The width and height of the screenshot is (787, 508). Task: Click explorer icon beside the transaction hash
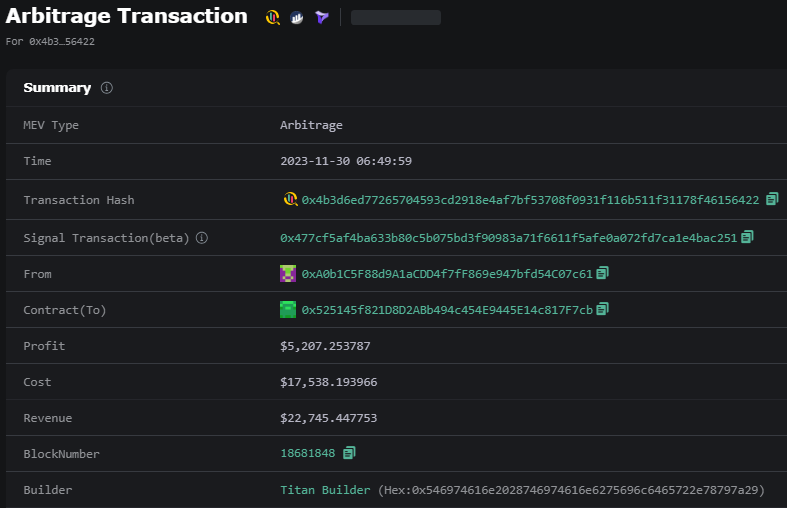coord(290,199)
